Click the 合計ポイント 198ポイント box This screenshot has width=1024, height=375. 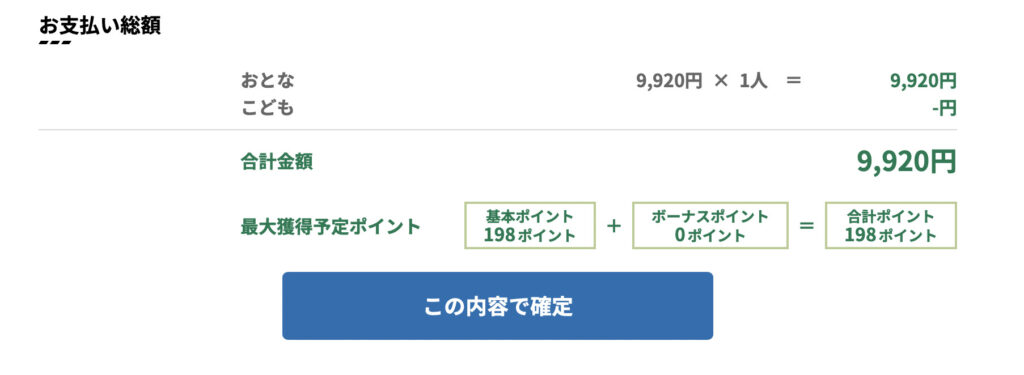pyautogui.click(x=891, y=225)
